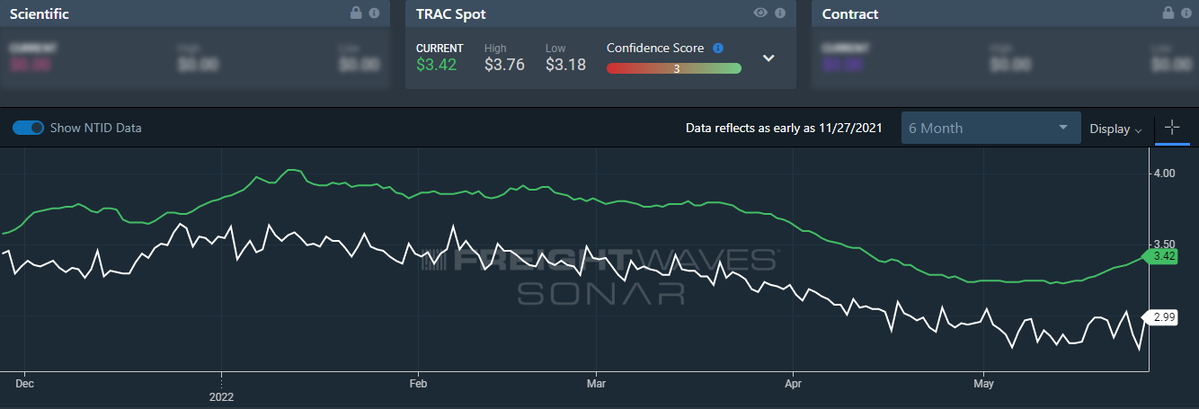Image resolution: width=1199 pixels, height=409 pixels.
Task: Open the Display dropdown menu
Action: [1116, 129]
